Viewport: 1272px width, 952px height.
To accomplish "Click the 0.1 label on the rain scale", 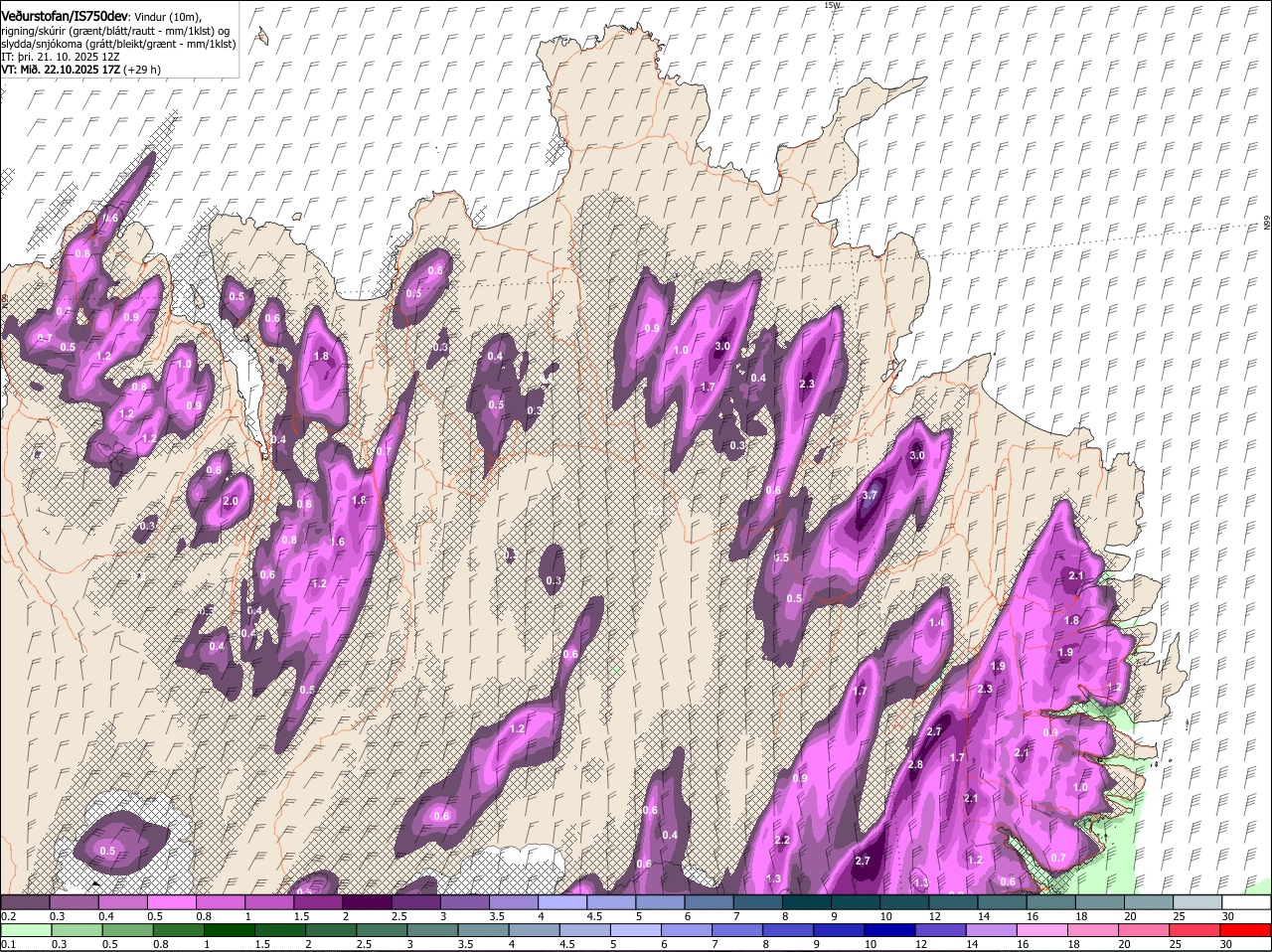I will (x=8, y=944).
